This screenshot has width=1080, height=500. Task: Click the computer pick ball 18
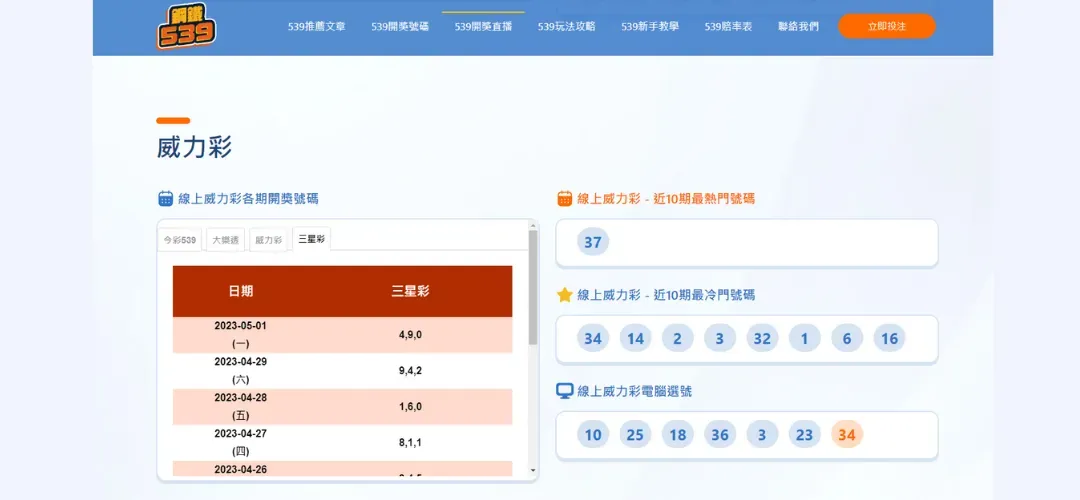point(678,435)
